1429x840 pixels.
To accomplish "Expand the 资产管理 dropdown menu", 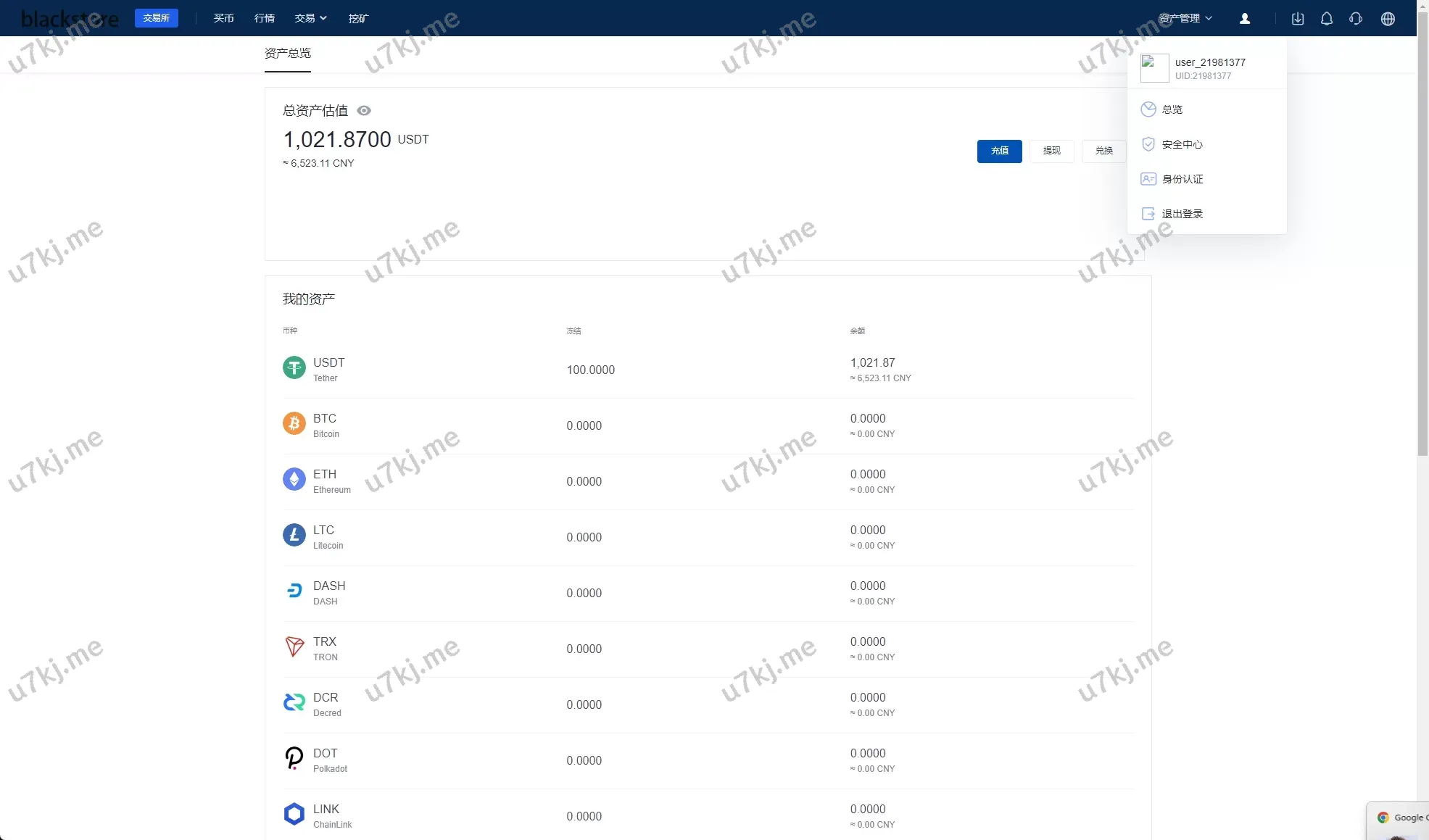I will click(1185, 18).
